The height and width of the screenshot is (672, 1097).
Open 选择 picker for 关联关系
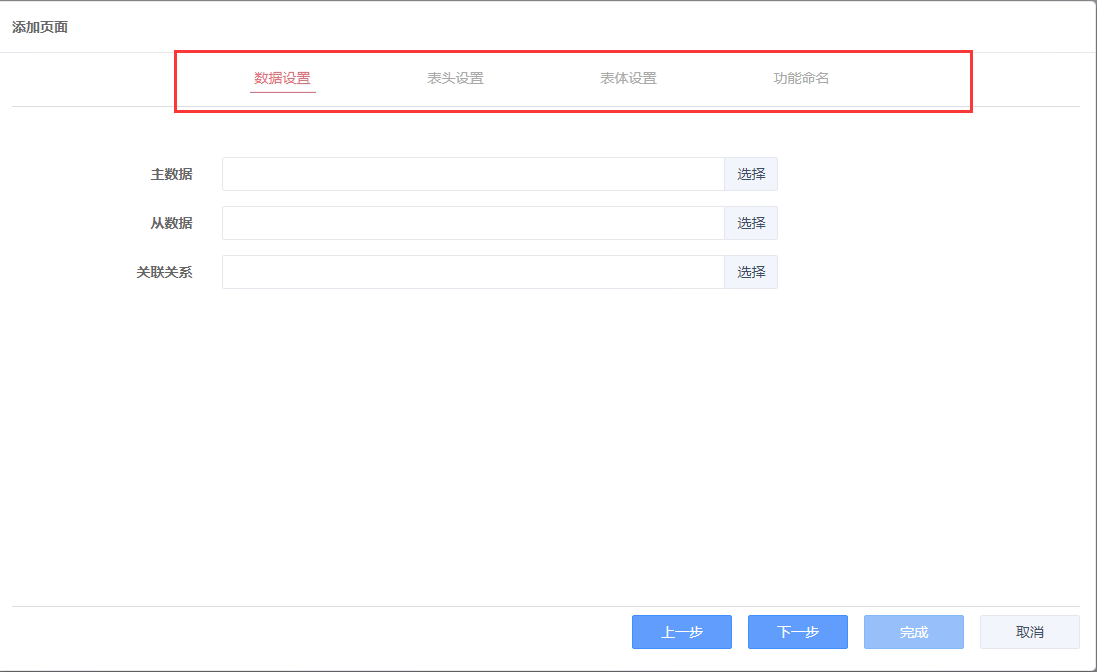point(751,272)
